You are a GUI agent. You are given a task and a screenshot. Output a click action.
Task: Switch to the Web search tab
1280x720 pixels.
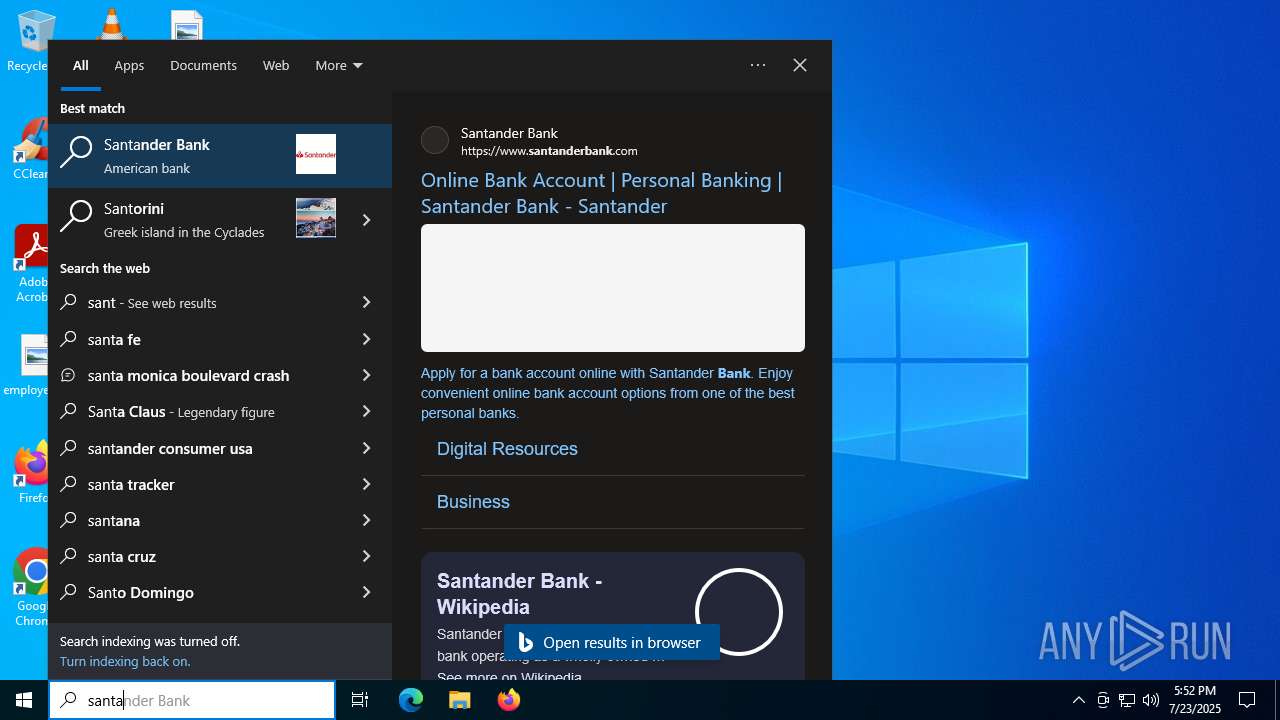(x=276, y=65)
